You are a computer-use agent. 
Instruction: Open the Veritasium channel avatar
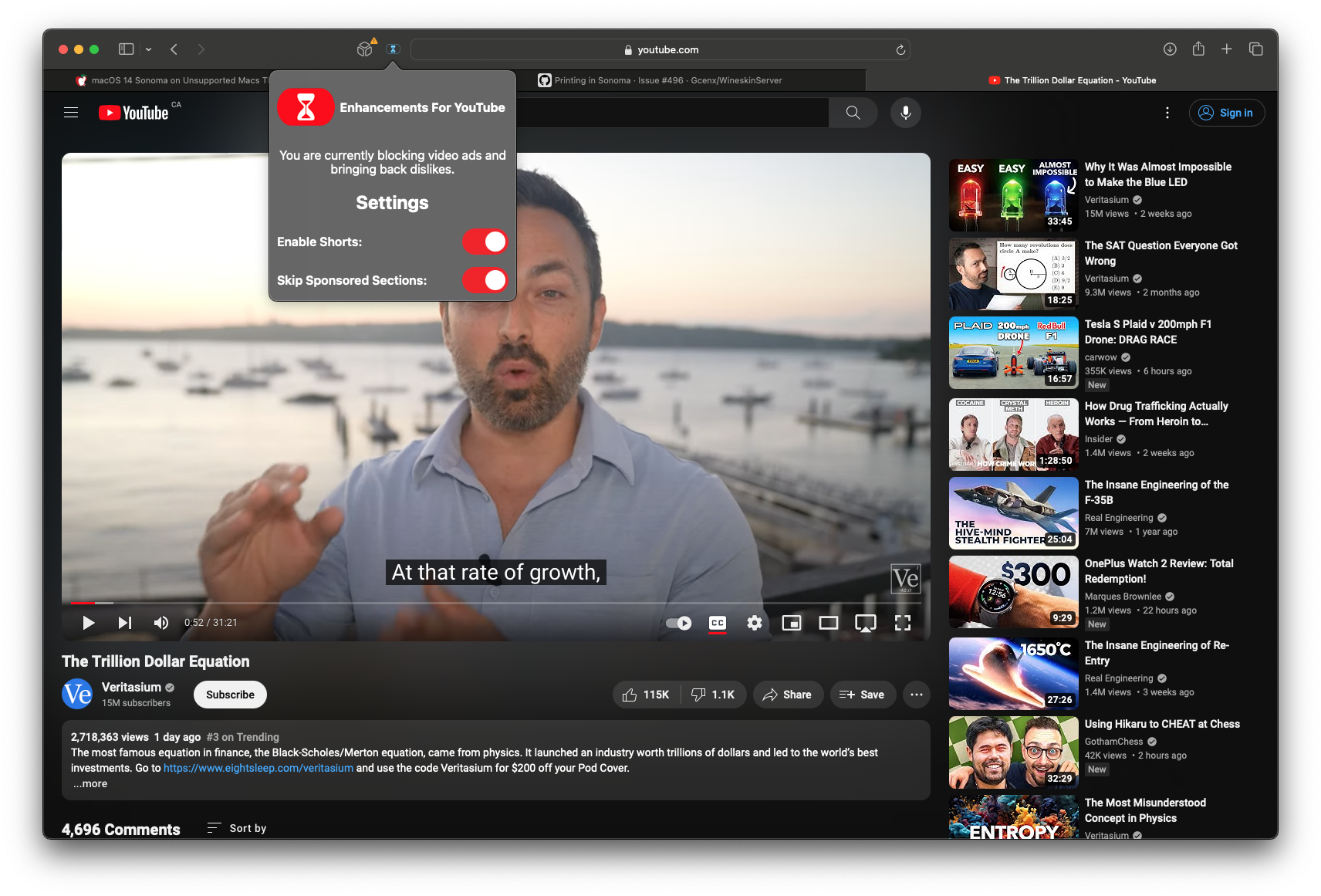77,694
